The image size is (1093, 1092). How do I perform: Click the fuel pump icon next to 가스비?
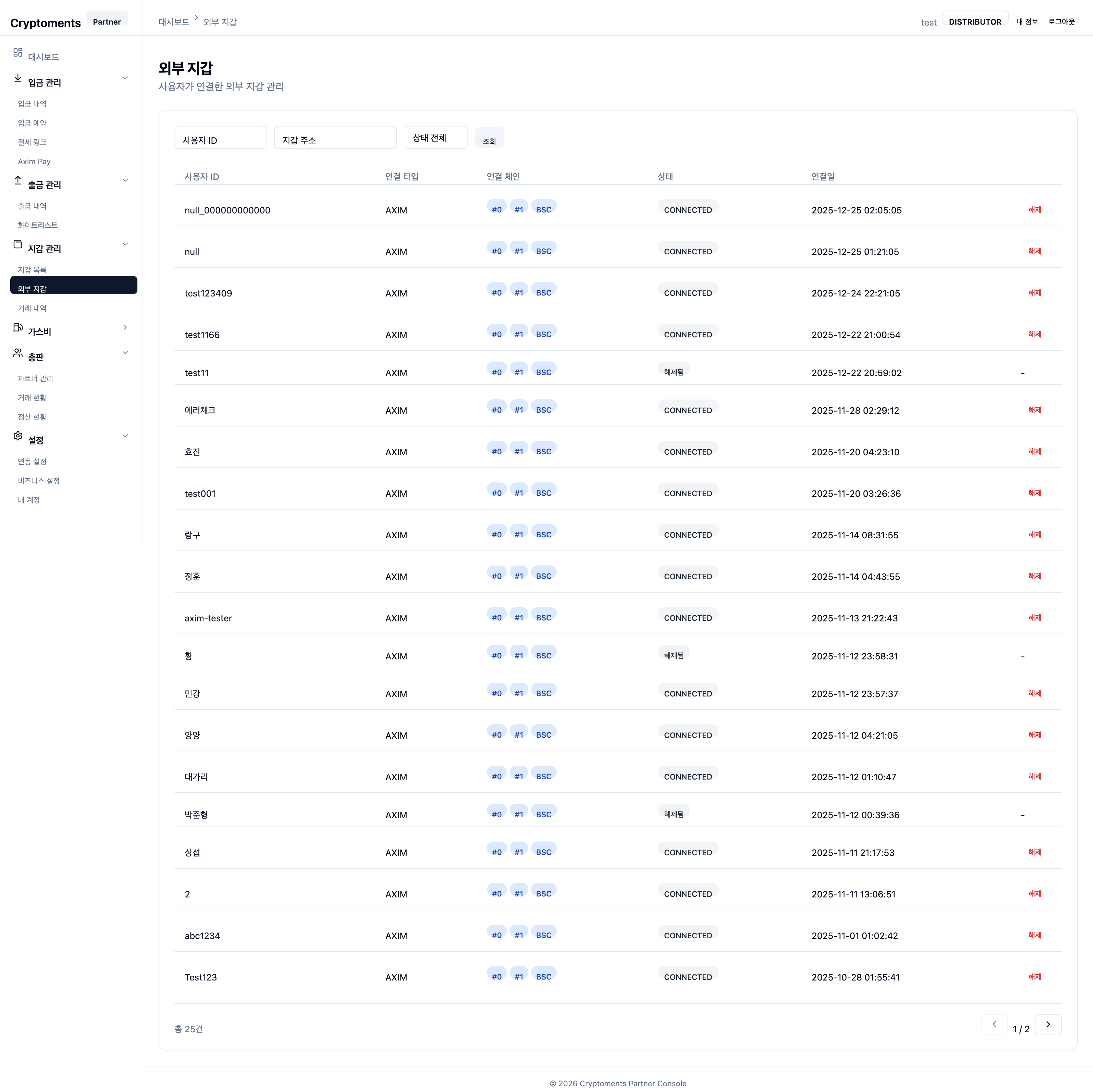tap(18, 327)
